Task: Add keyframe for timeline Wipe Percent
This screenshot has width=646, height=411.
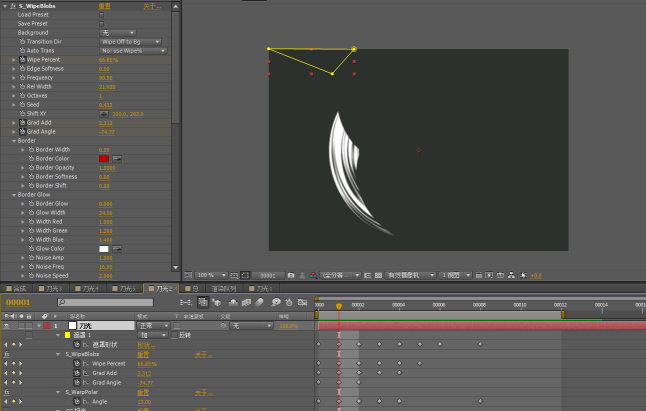Action: coord(14,364)
